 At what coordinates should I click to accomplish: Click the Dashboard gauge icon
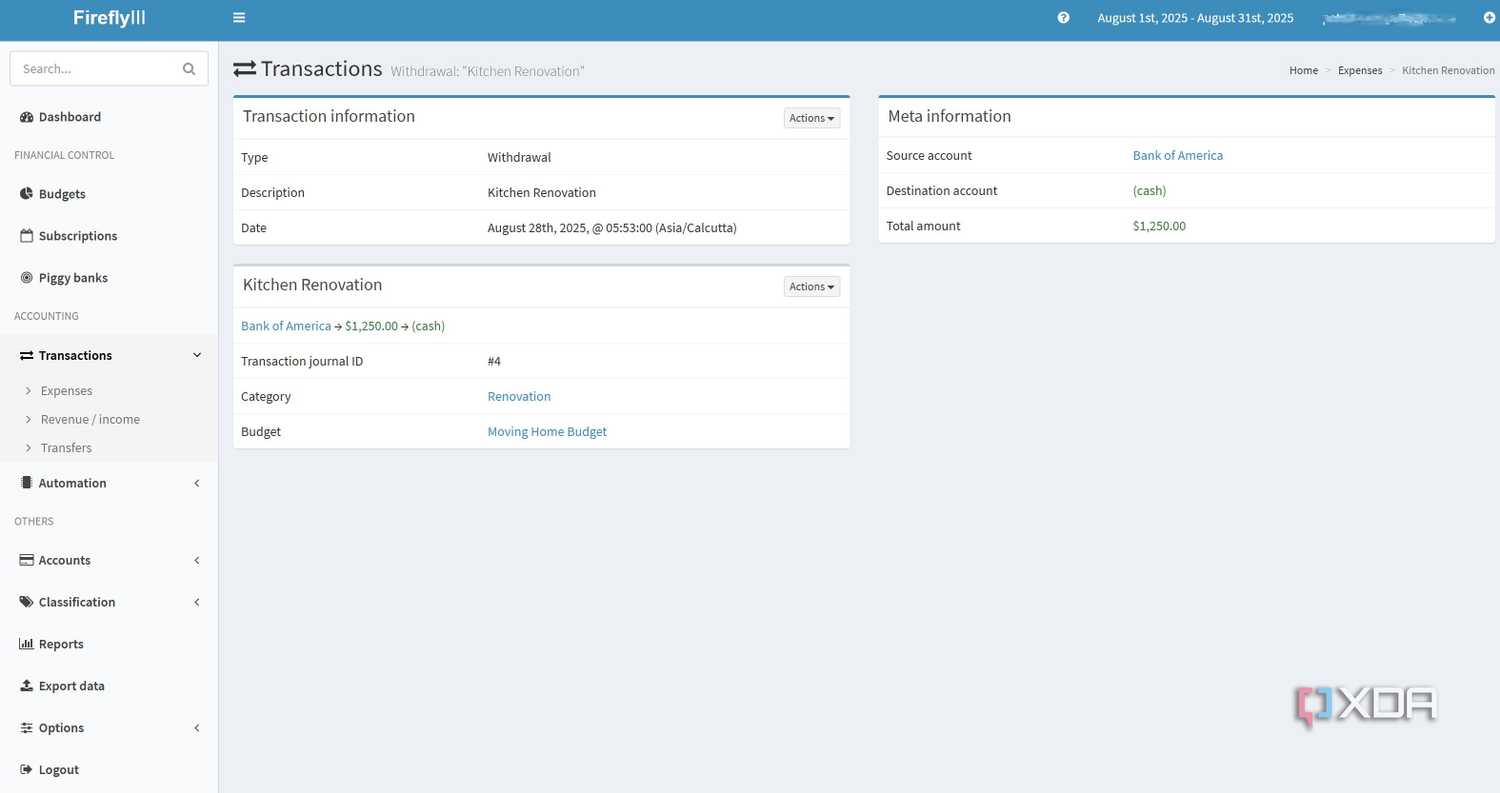27,117
